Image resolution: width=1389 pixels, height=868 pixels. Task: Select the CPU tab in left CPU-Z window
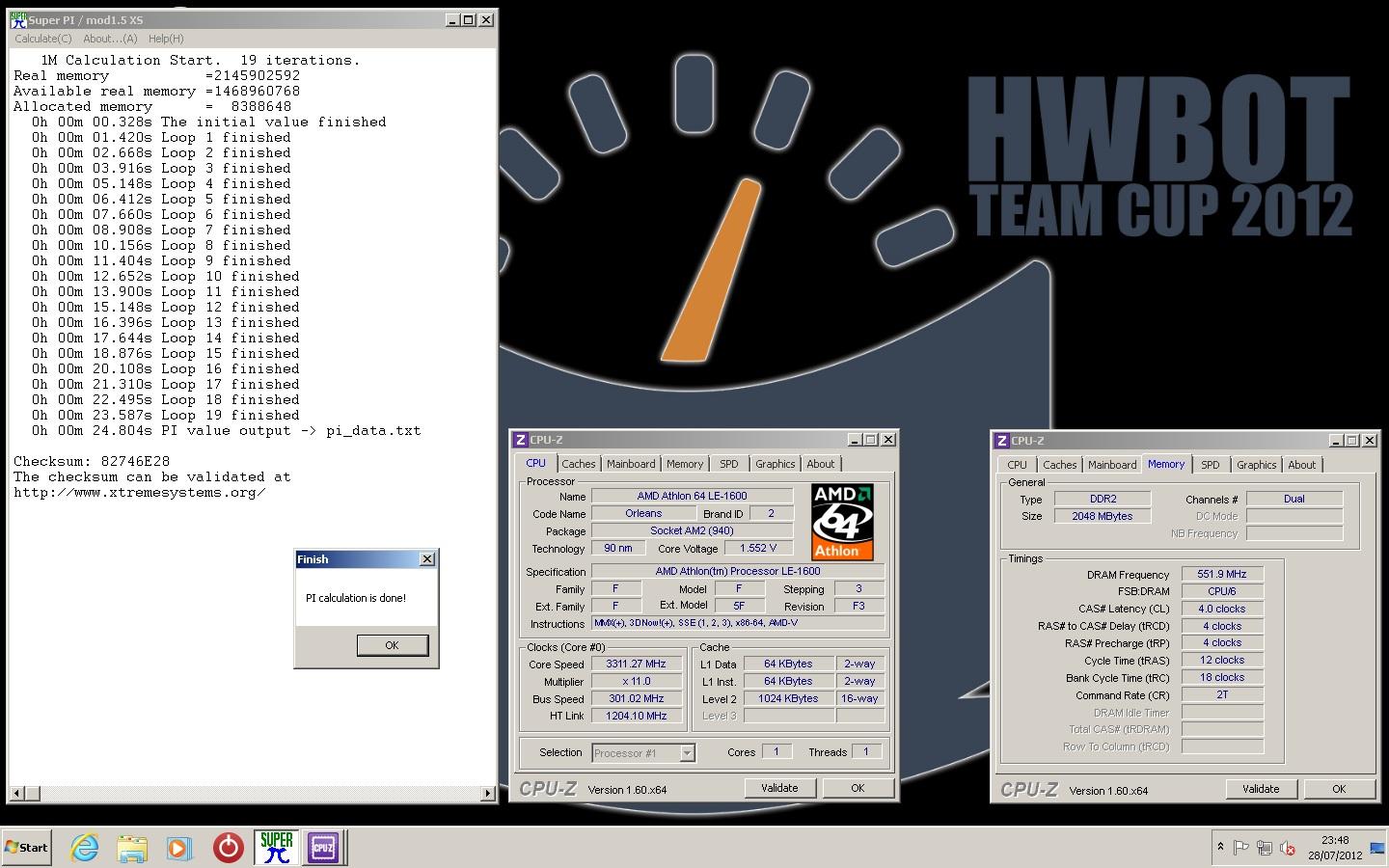(x=535, y=463)
